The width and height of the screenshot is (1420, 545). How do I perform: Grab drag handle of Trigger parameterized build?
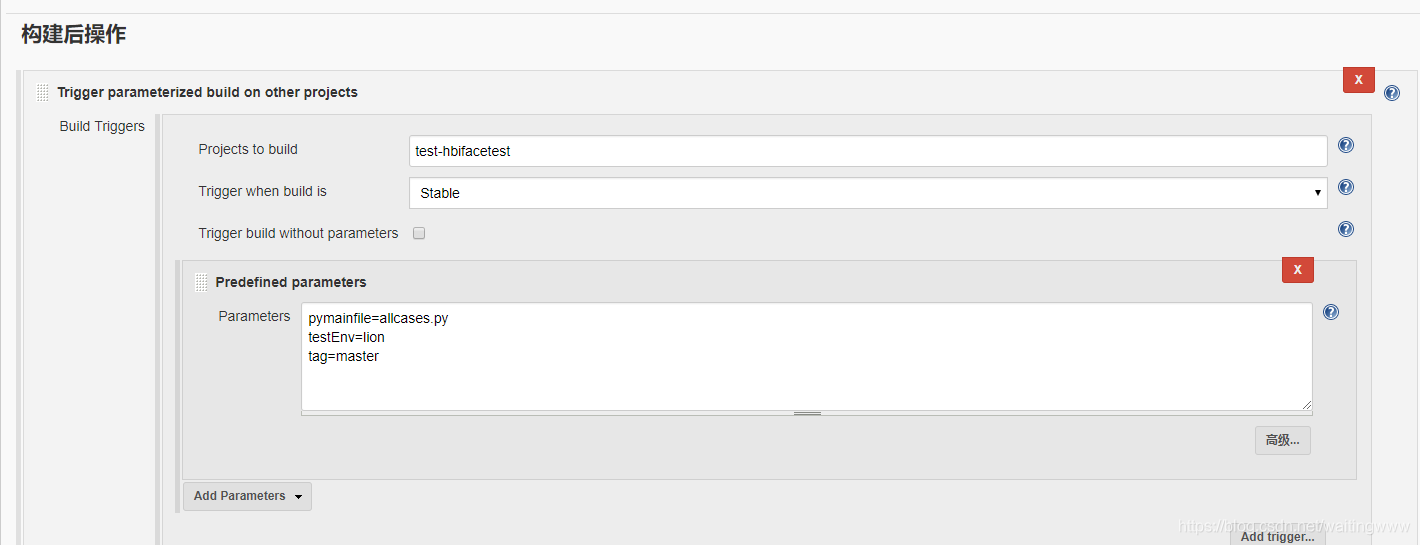(x=42, y=92)
